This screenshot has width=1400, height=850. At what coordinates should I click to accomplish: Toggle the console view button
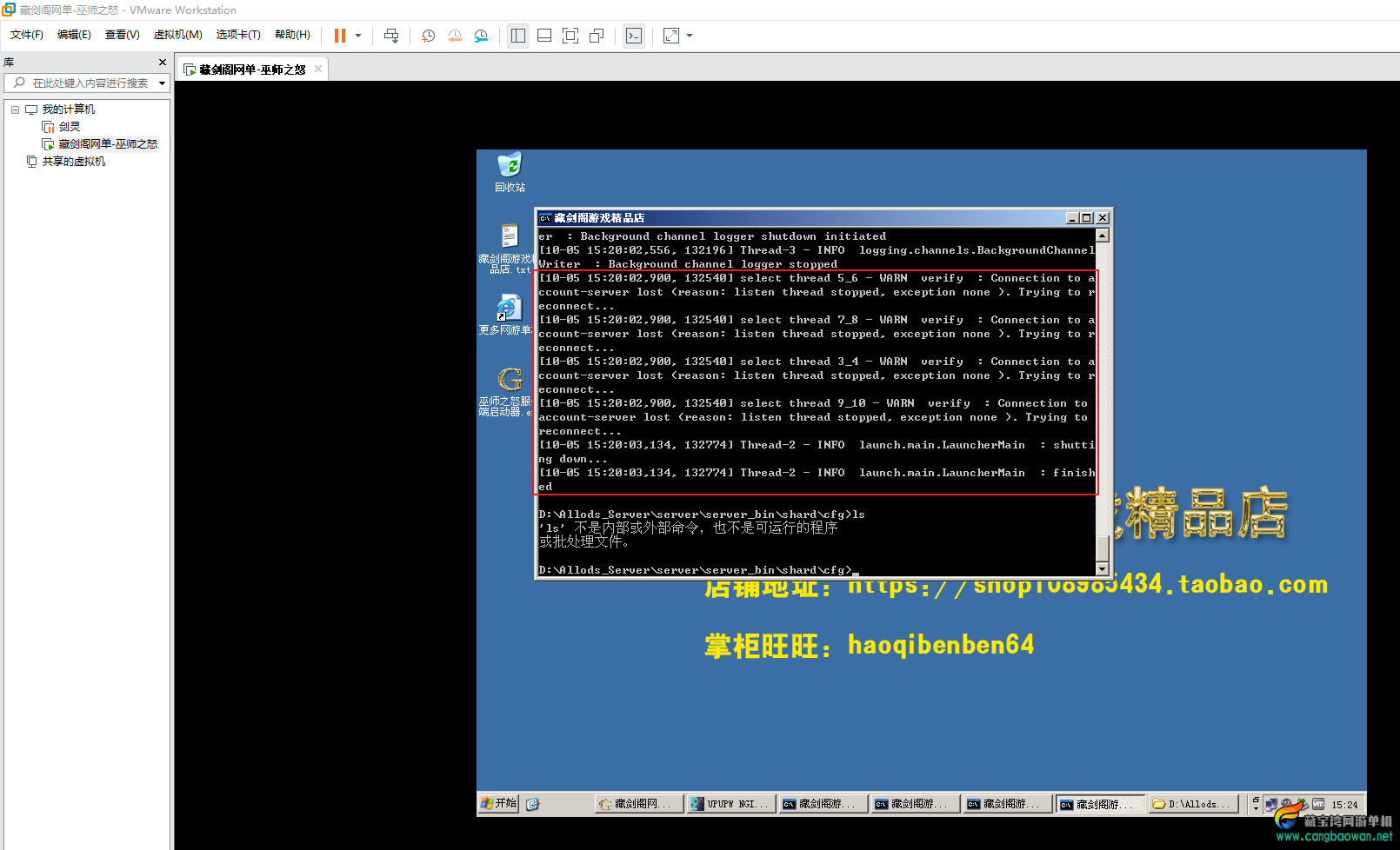pyautogui.click(x=634, y=36)
